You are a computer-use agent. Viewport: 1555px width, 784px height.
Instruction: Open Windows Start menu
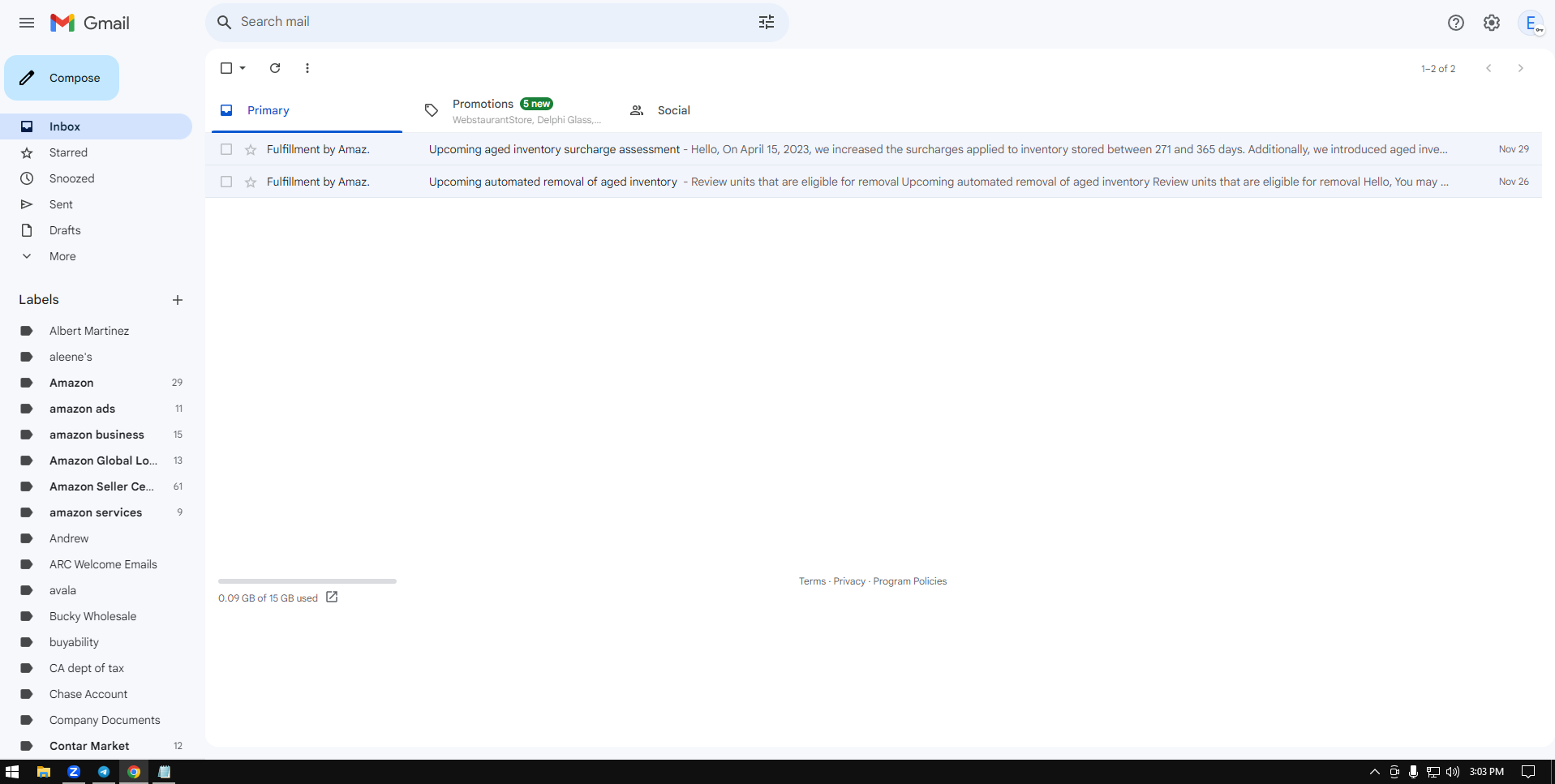tap(12, 772)
